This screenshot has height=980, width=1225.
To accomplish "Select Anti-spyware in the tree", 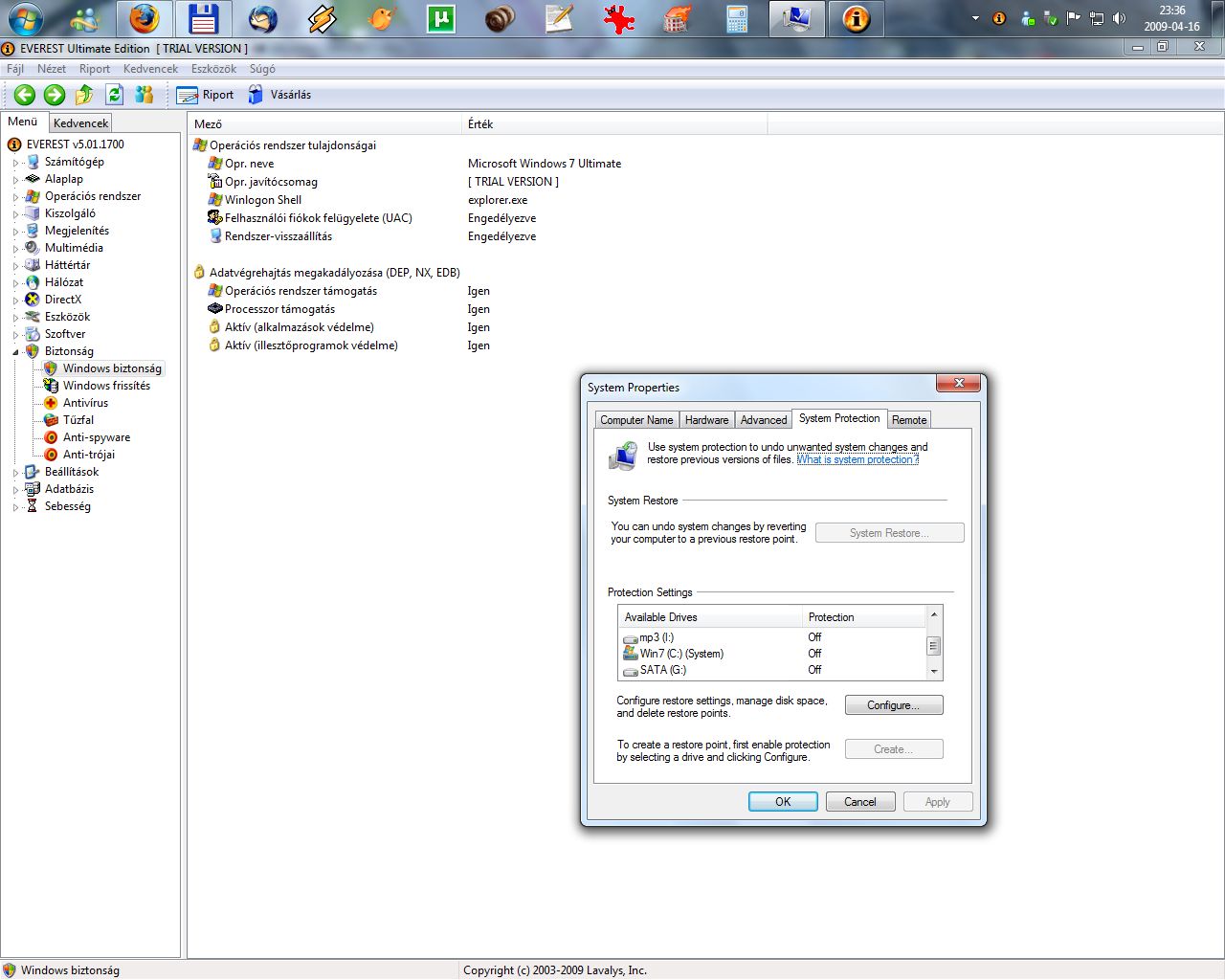I will [x=97, y=437].
